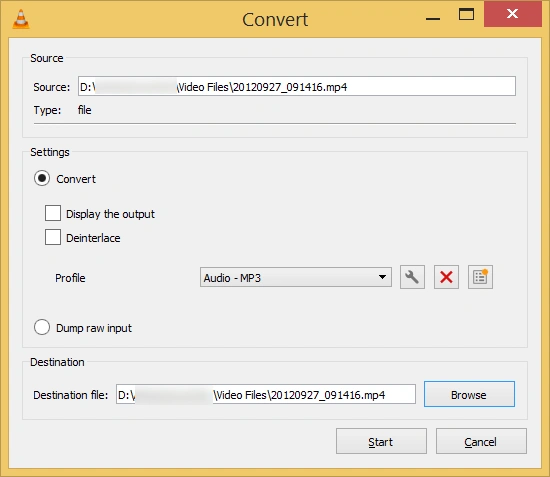Viewport: 550px width, 477px height.
Task: Expand profile list using dropdown arrow
Action: pyautogui.click(x=382, y=277)
